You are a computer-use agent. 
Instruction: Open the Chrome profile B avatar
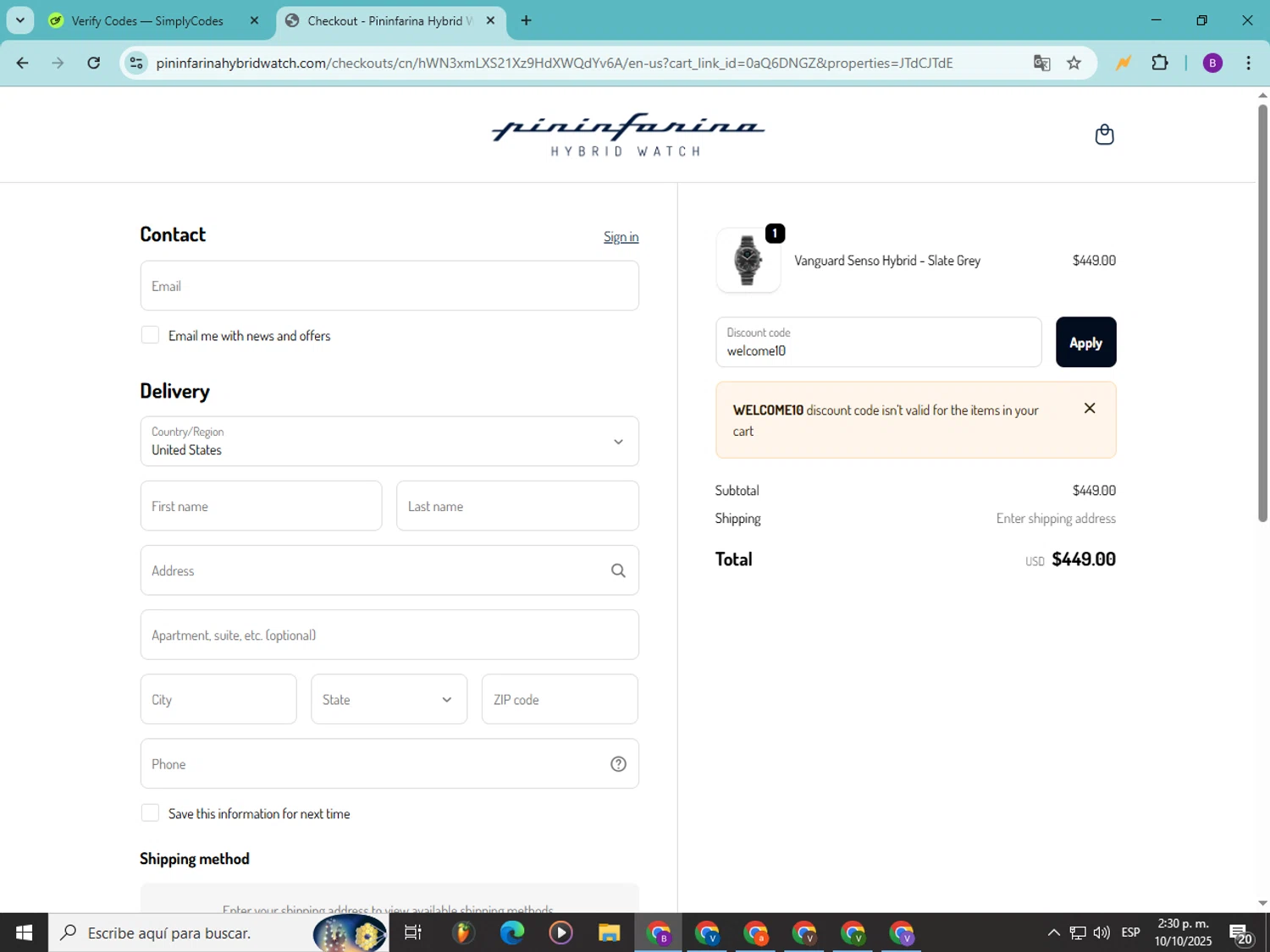click(1212, 63)
